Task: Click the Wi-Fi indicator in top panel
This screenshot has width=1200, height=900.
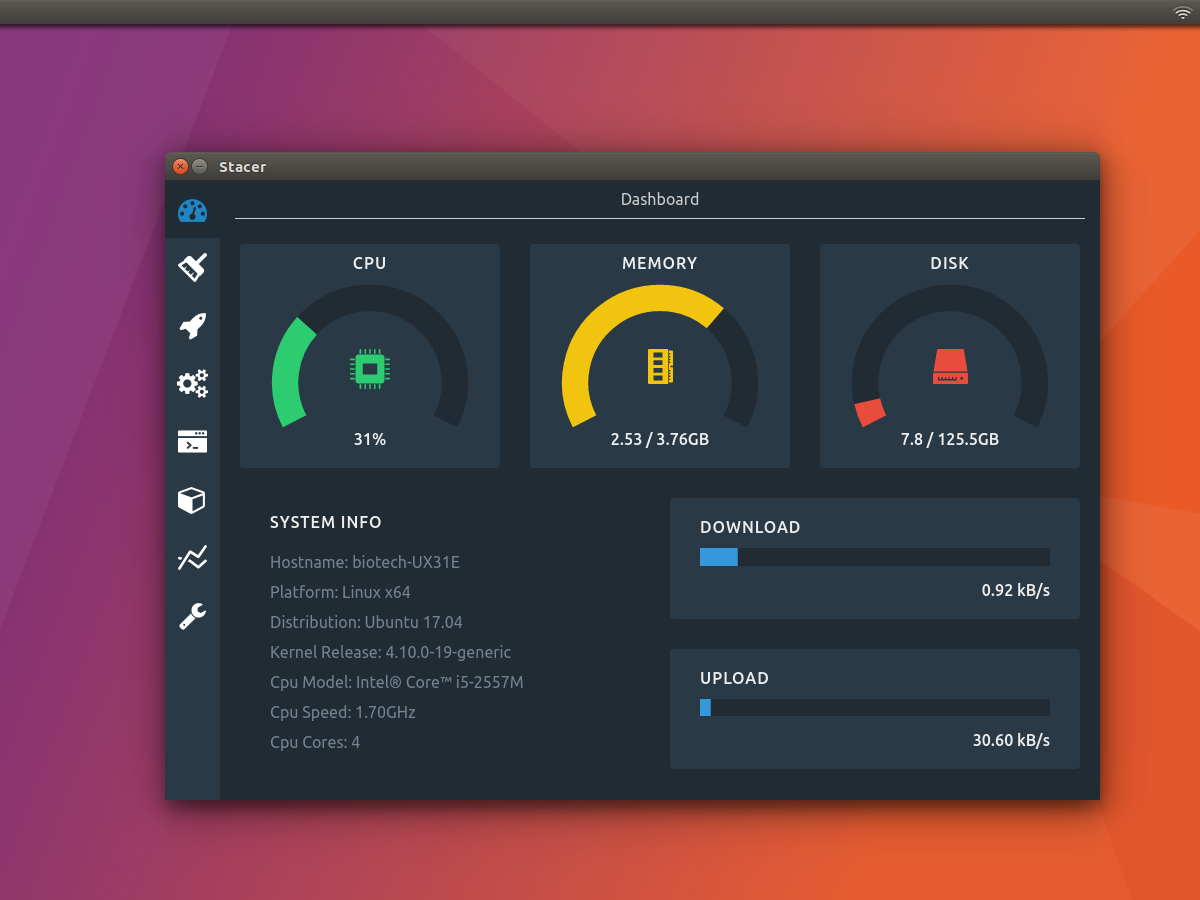Action: click(1182, 12)
